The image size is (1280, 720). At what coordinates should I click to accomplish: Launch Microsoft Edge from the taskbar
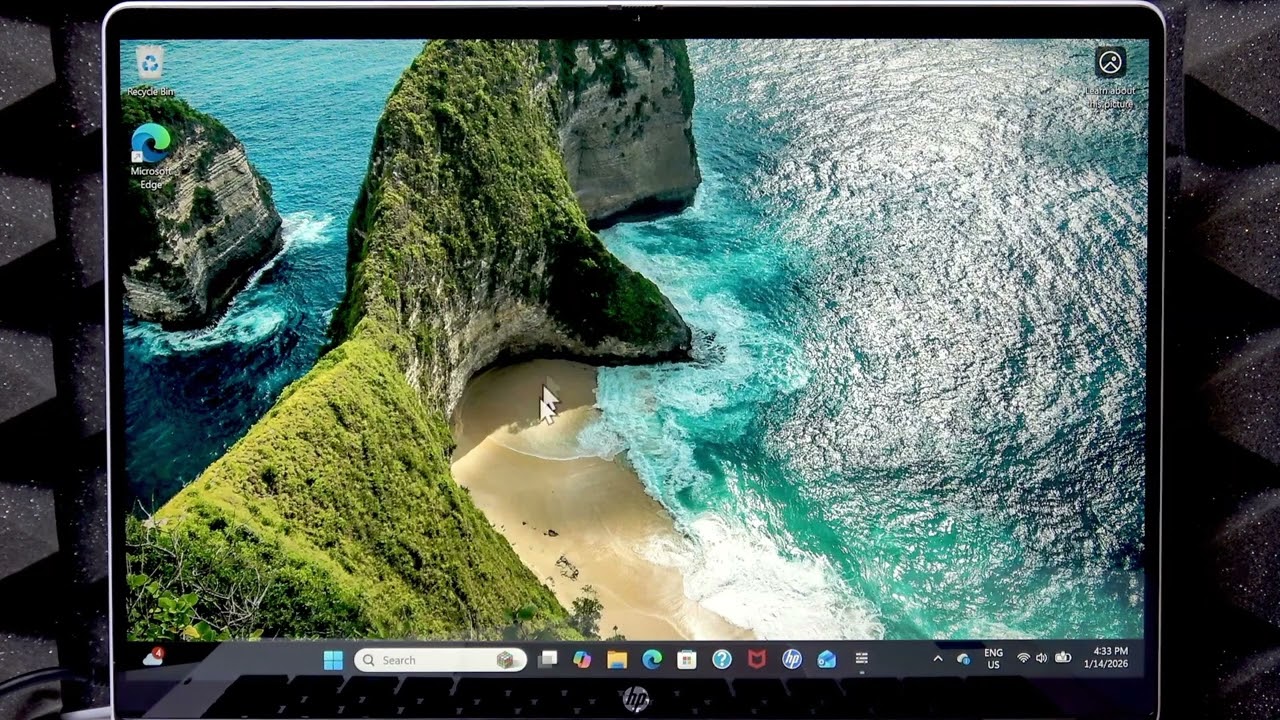tap(652, 659)
